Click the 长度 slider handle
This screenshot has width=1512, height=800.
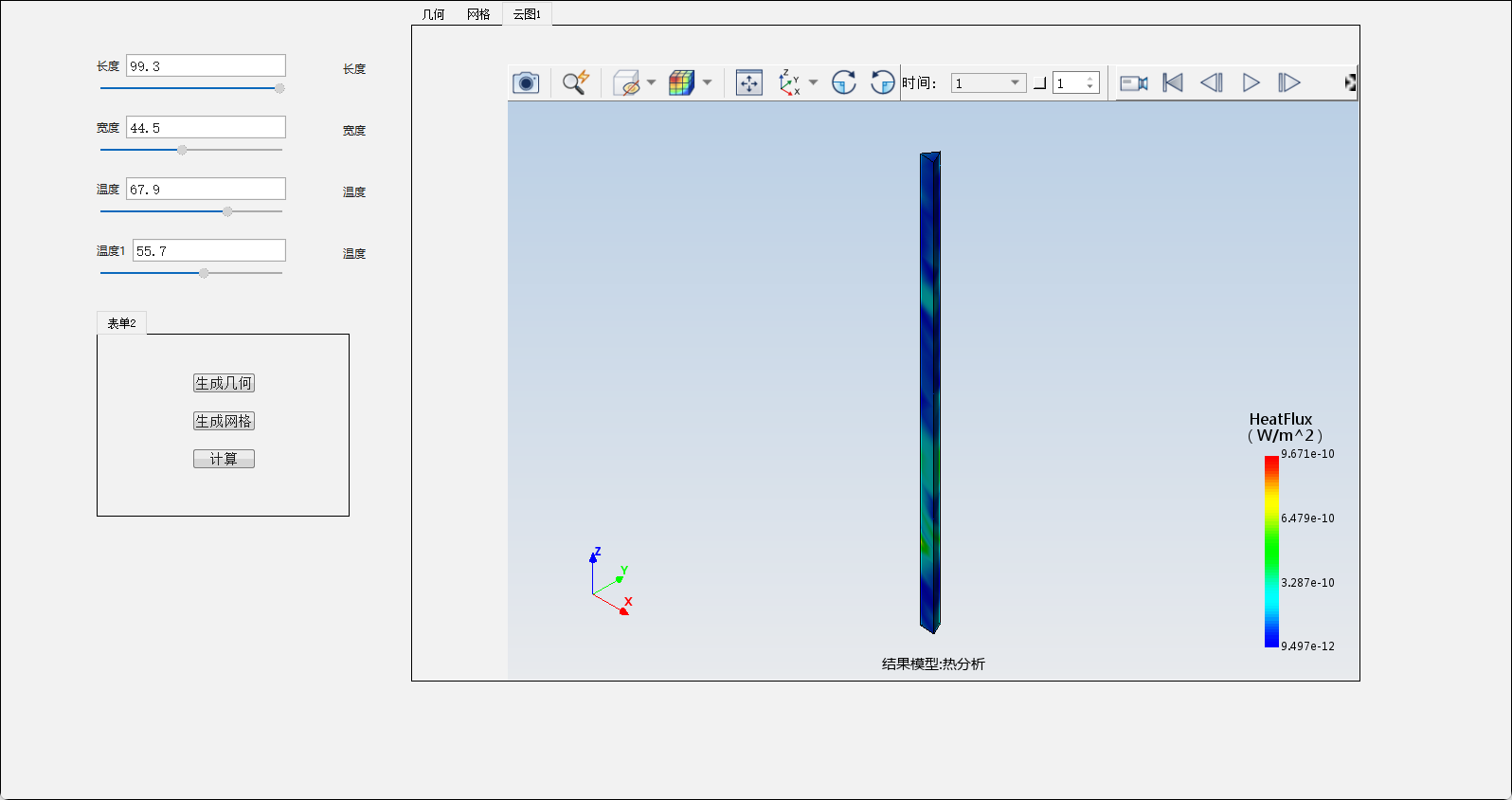click(279, 88)
